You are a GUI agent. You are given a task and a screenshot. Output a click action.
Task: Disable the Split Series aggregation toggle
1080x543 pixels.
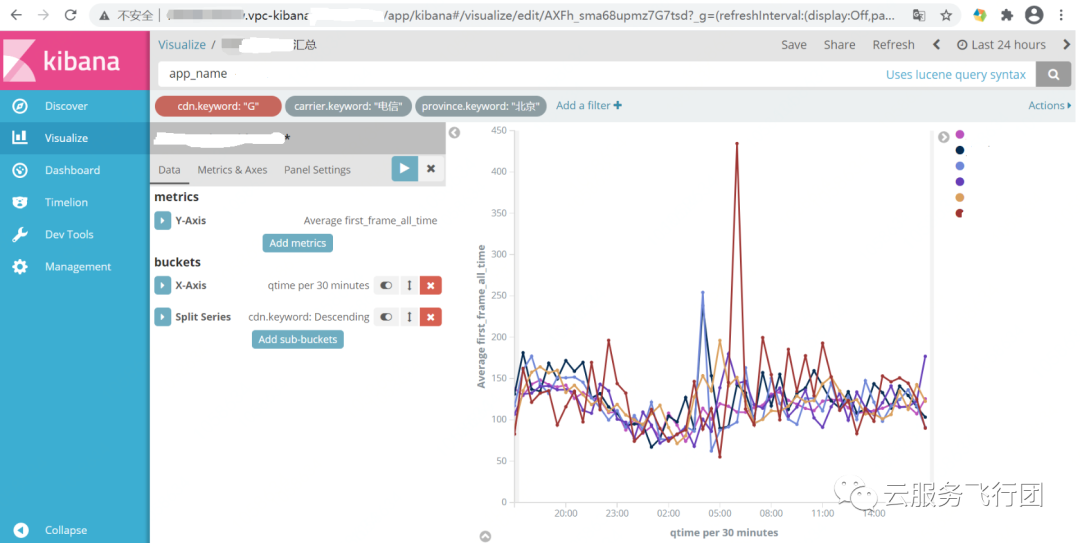click(386, 317)
